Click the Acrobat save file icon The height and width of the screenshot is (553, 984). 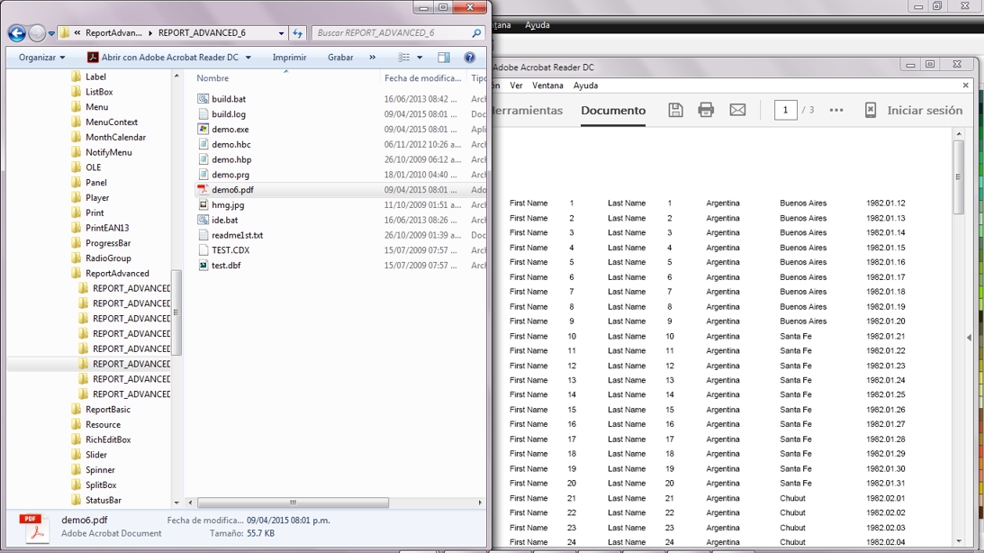pyautogui.click(x=675, y=110)
